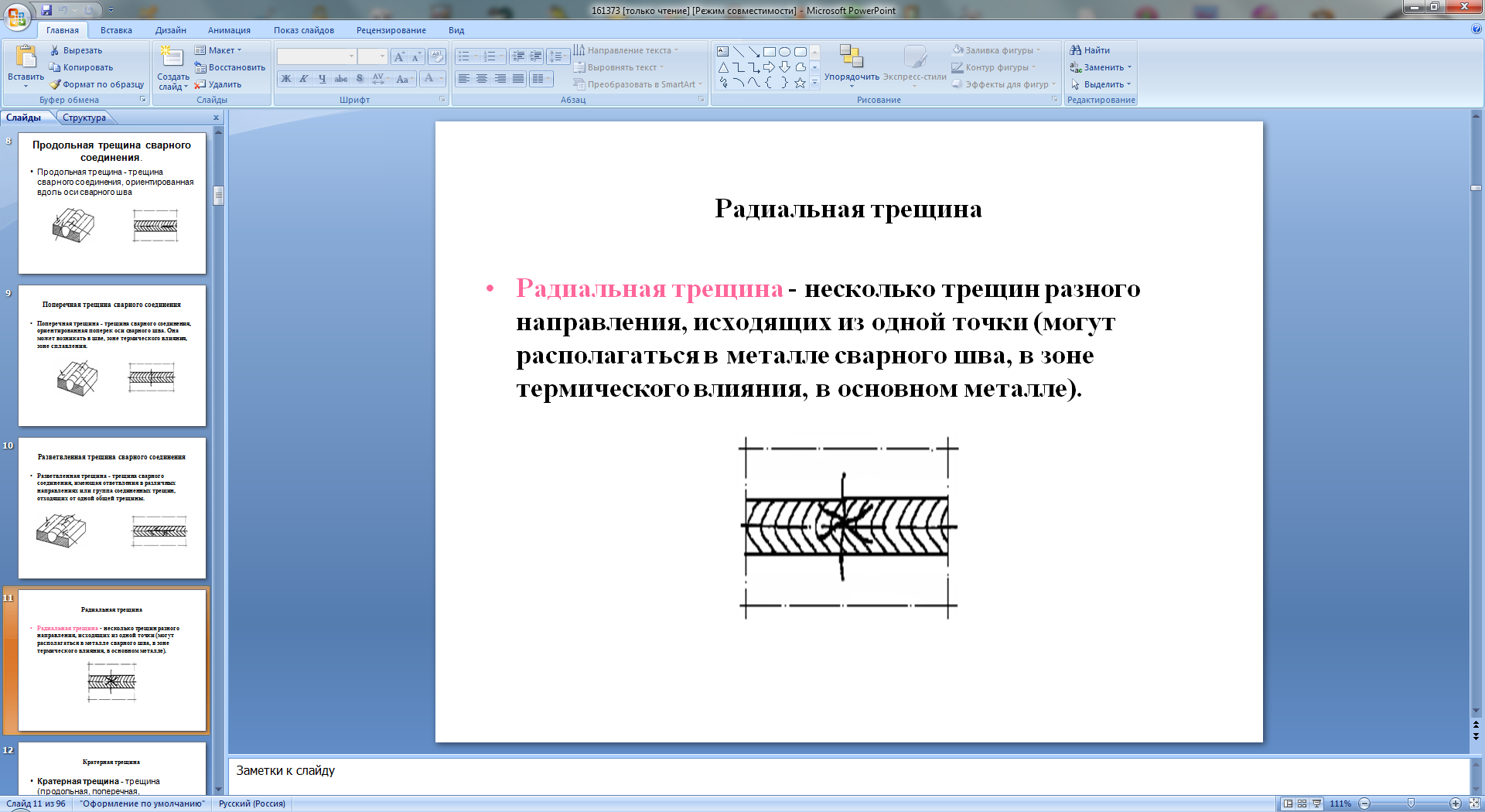Close the slides pane
Screen dimensions: 1485x812
216,118
